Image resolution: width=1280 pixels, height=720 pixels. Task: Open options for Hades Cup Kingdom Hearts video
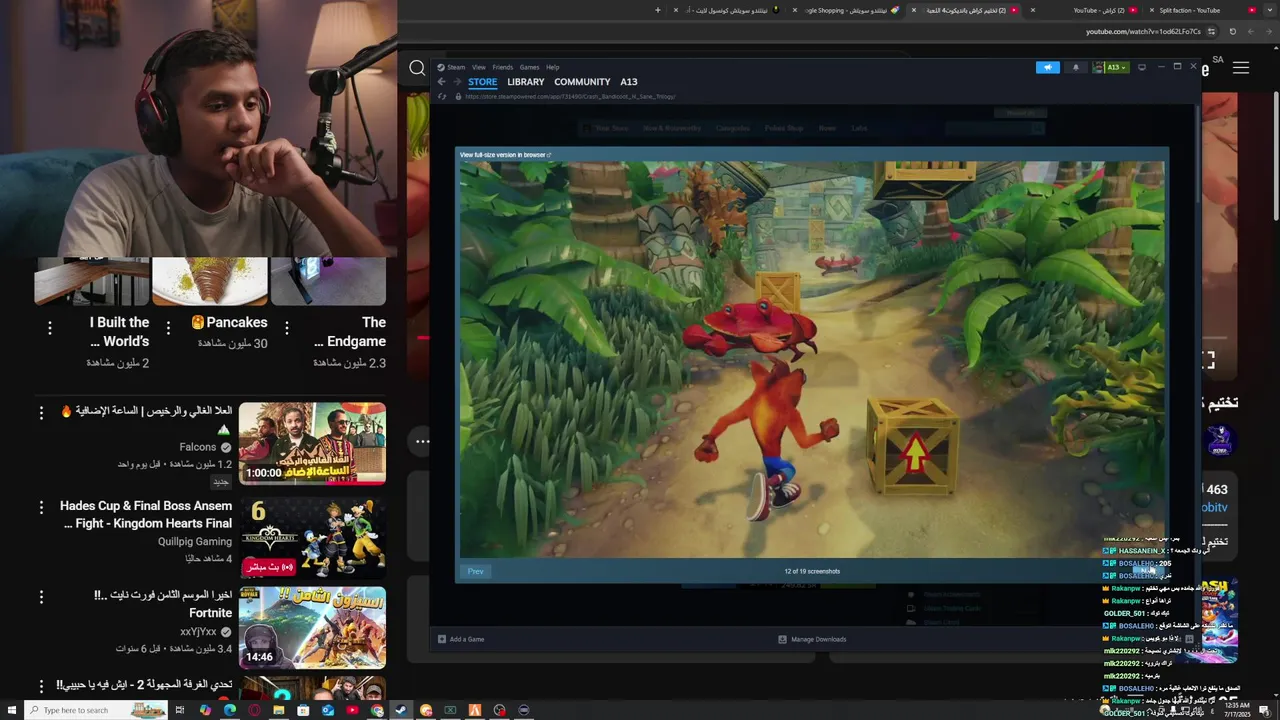coord(41,507)
